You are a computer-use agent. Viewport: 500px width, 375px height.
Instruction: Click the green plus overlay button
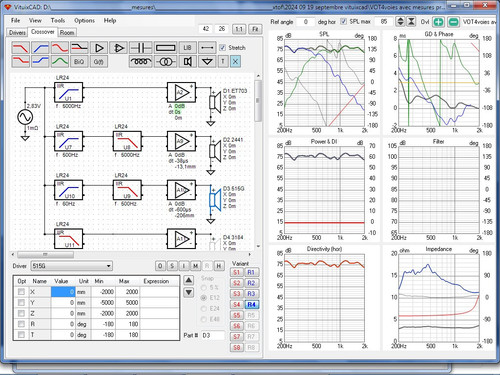click(x=439, y=22)
